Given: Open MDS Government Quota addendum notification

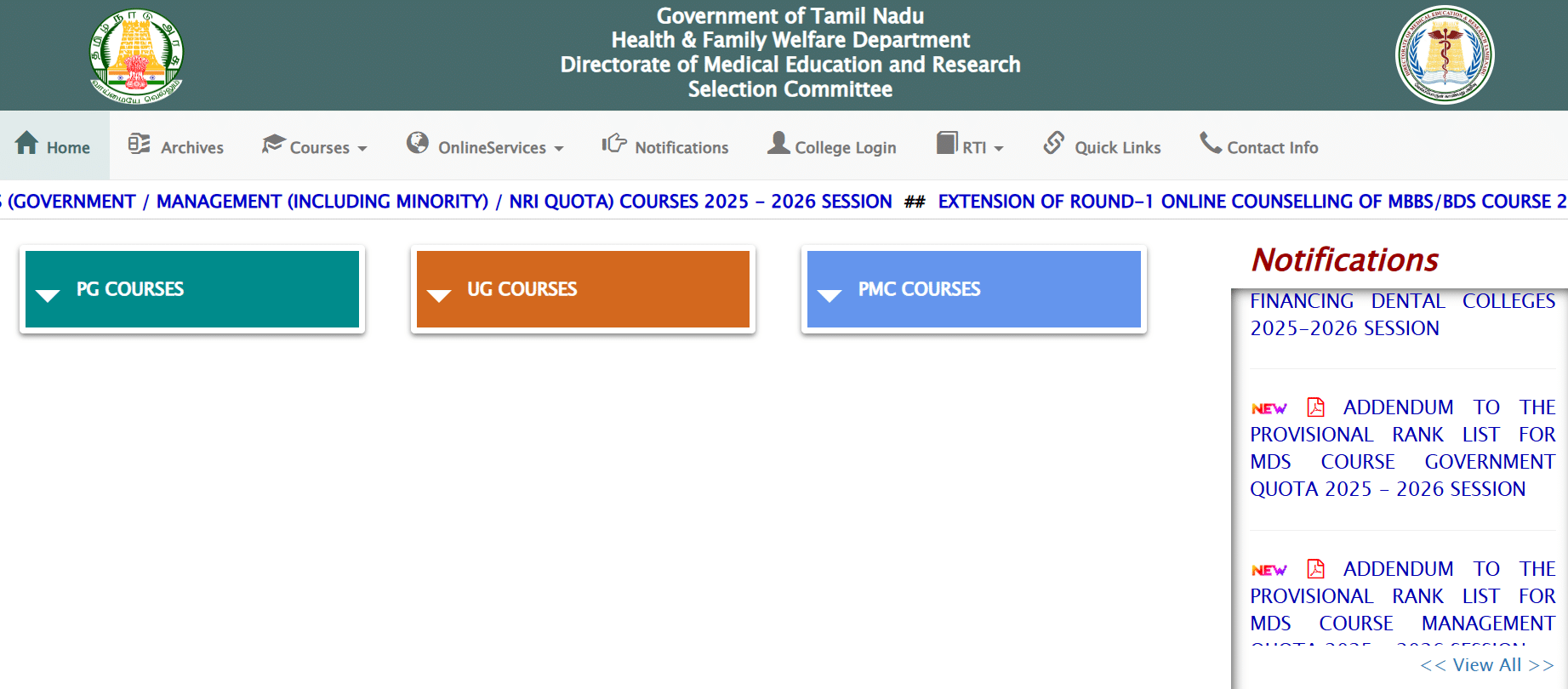Looking at the screenshot, I should tap(1402, 448).
